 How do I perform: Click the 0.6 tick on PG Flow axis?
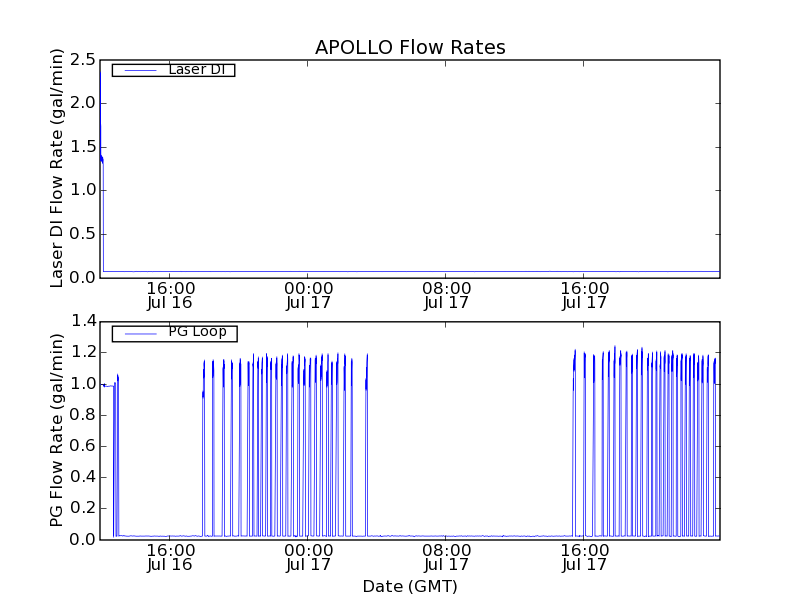(82, 446)
